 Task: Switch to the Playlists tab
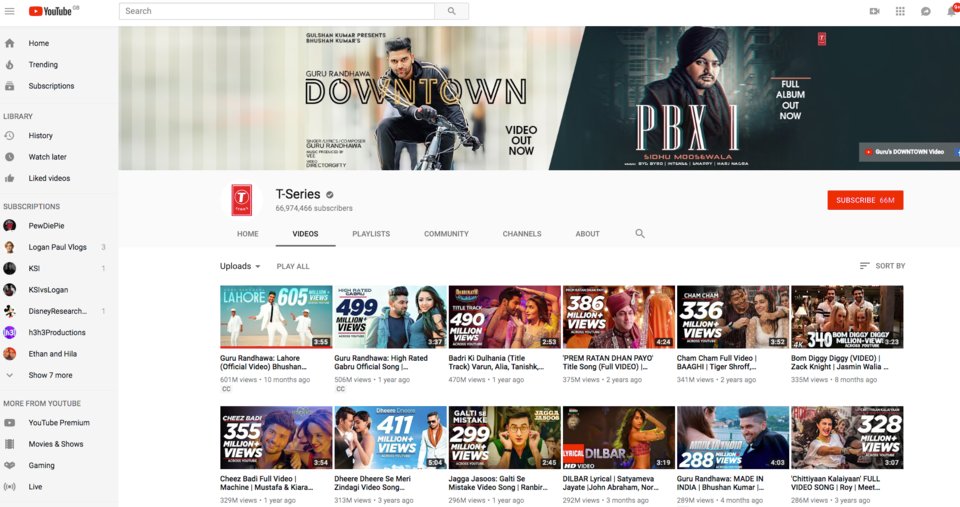tap(371, 234)
